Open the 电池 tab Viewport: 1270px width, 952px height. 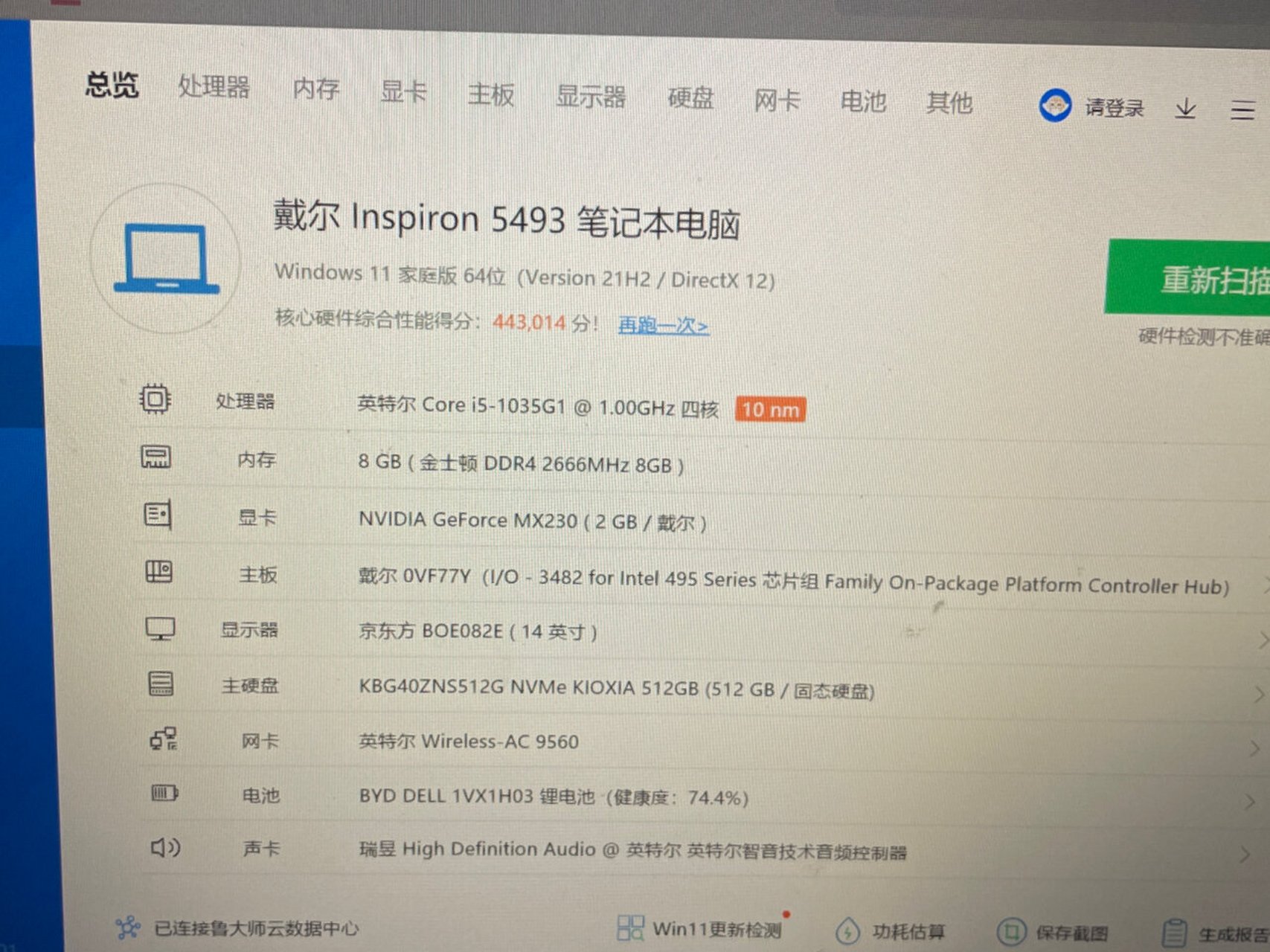click(x=863, y=101)
